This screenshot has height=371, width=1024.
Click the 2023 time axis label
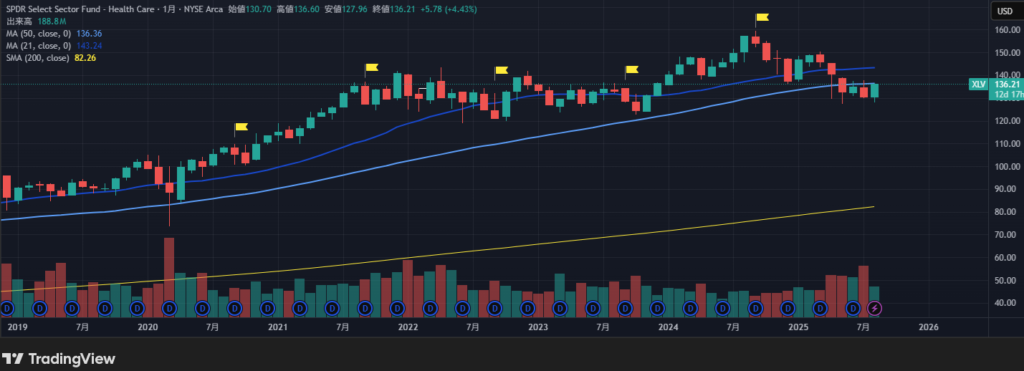point(537,327)
